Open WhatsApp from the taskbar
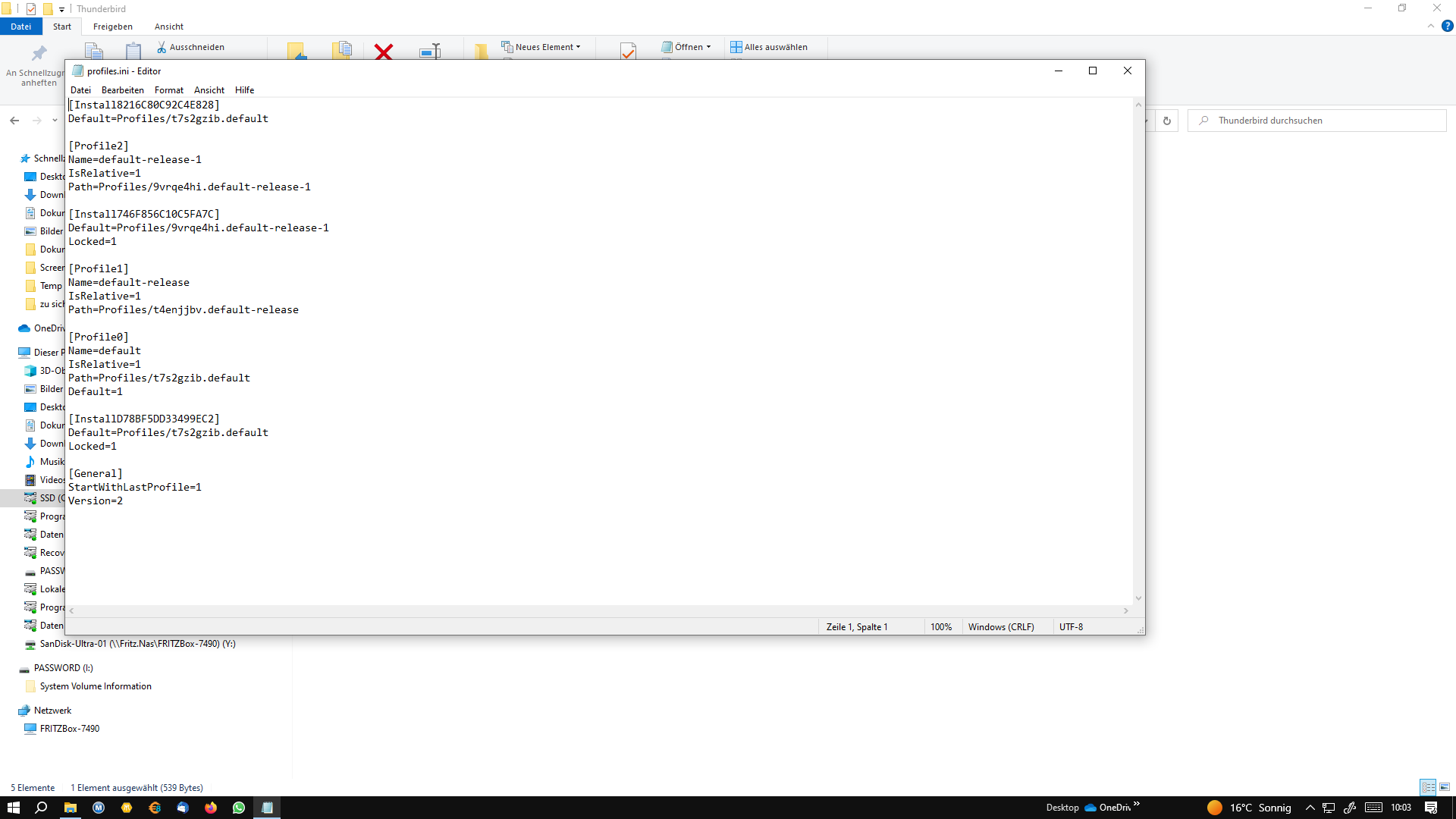Image resolution: width=1456 pixels, height=819 pixels. coord(239,808)
